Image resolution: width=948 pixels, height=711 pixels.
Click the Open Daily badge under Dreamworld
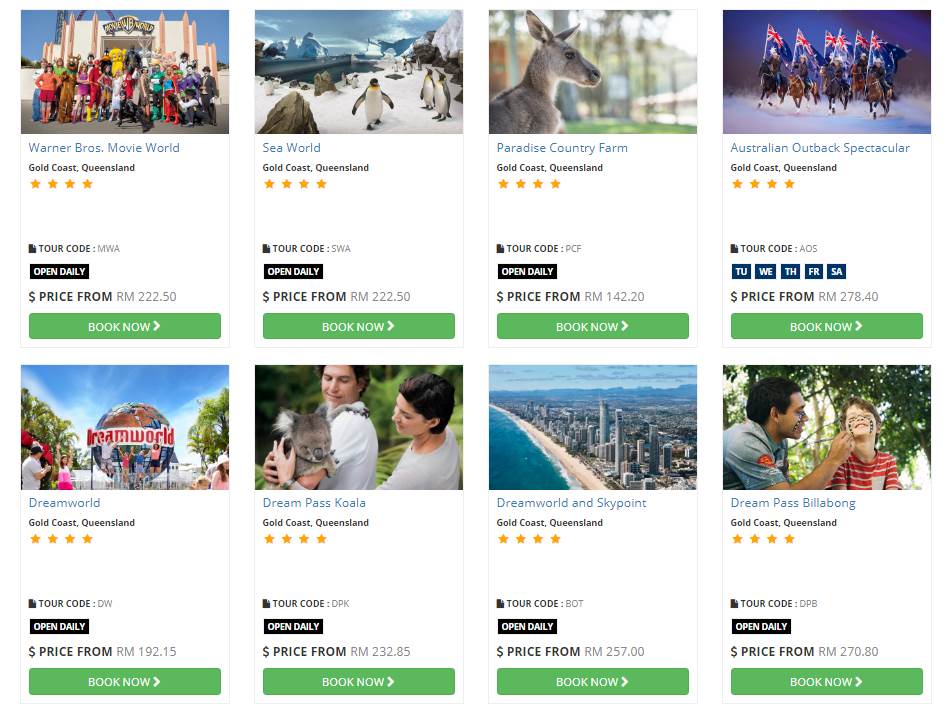coord(59,626)
